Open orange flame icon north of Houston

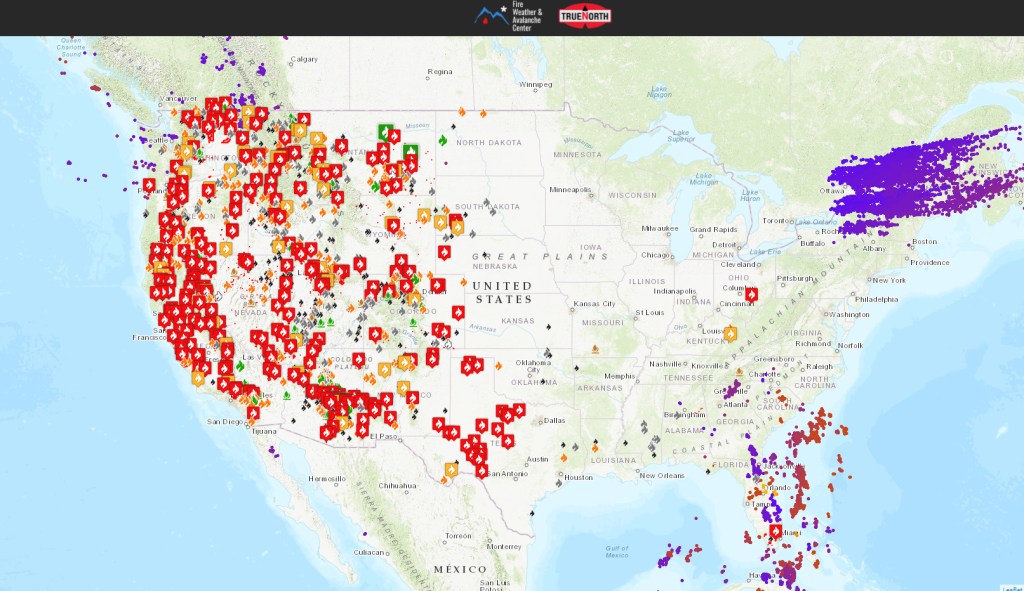pyautogui.click(x=565, y=457)
